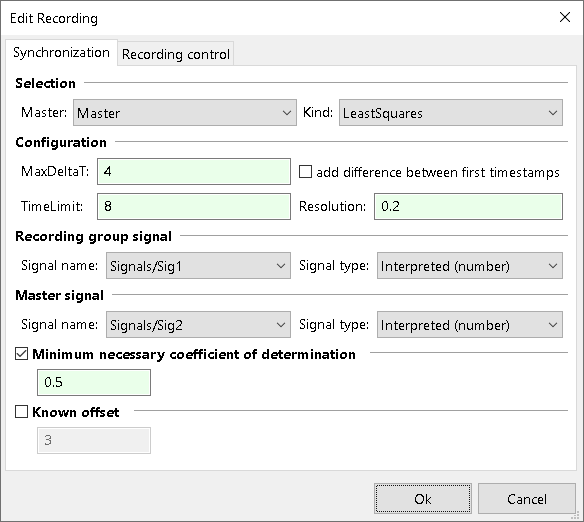Open the Master dropdown in Selection
Image resolution: width=584 pixels, height=522 pixels.
185,112
